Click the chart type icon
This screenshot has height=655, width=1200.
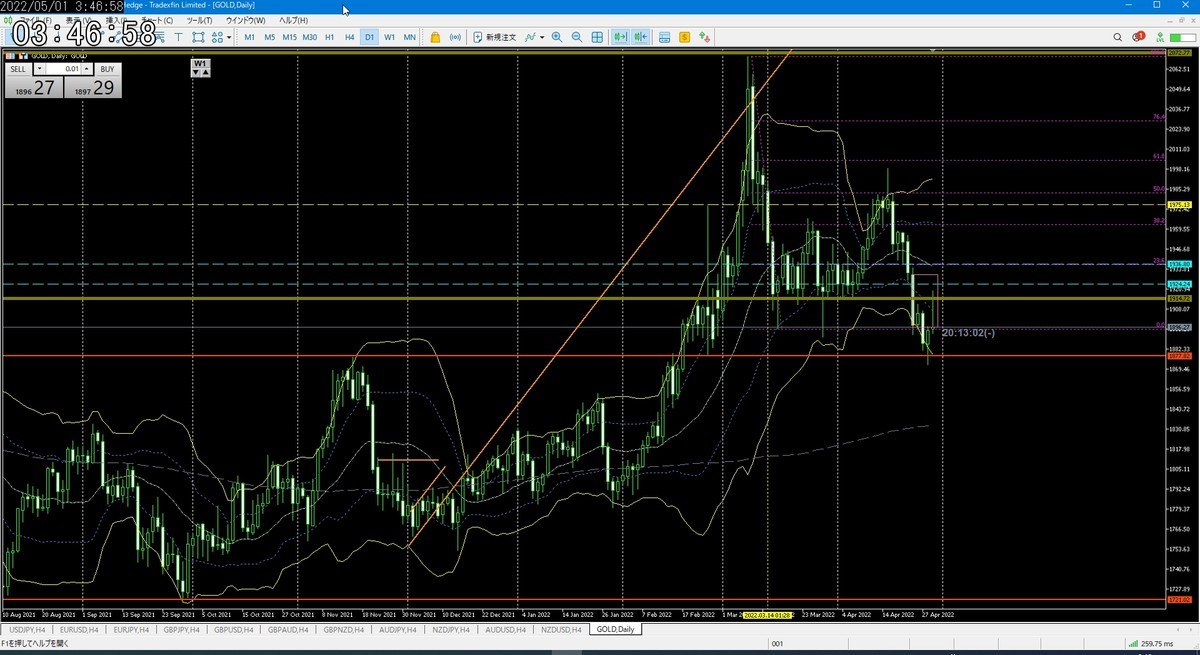[x=531, y=37]
